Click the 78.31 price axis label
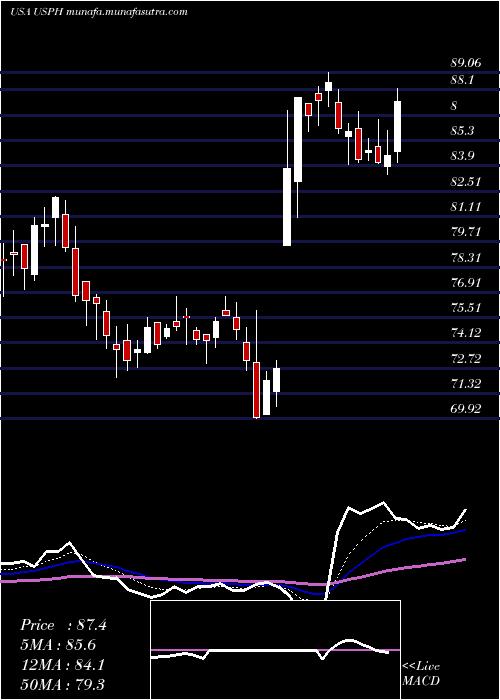The height and width of the screenshot is (700, 500). tap(466, 258)
